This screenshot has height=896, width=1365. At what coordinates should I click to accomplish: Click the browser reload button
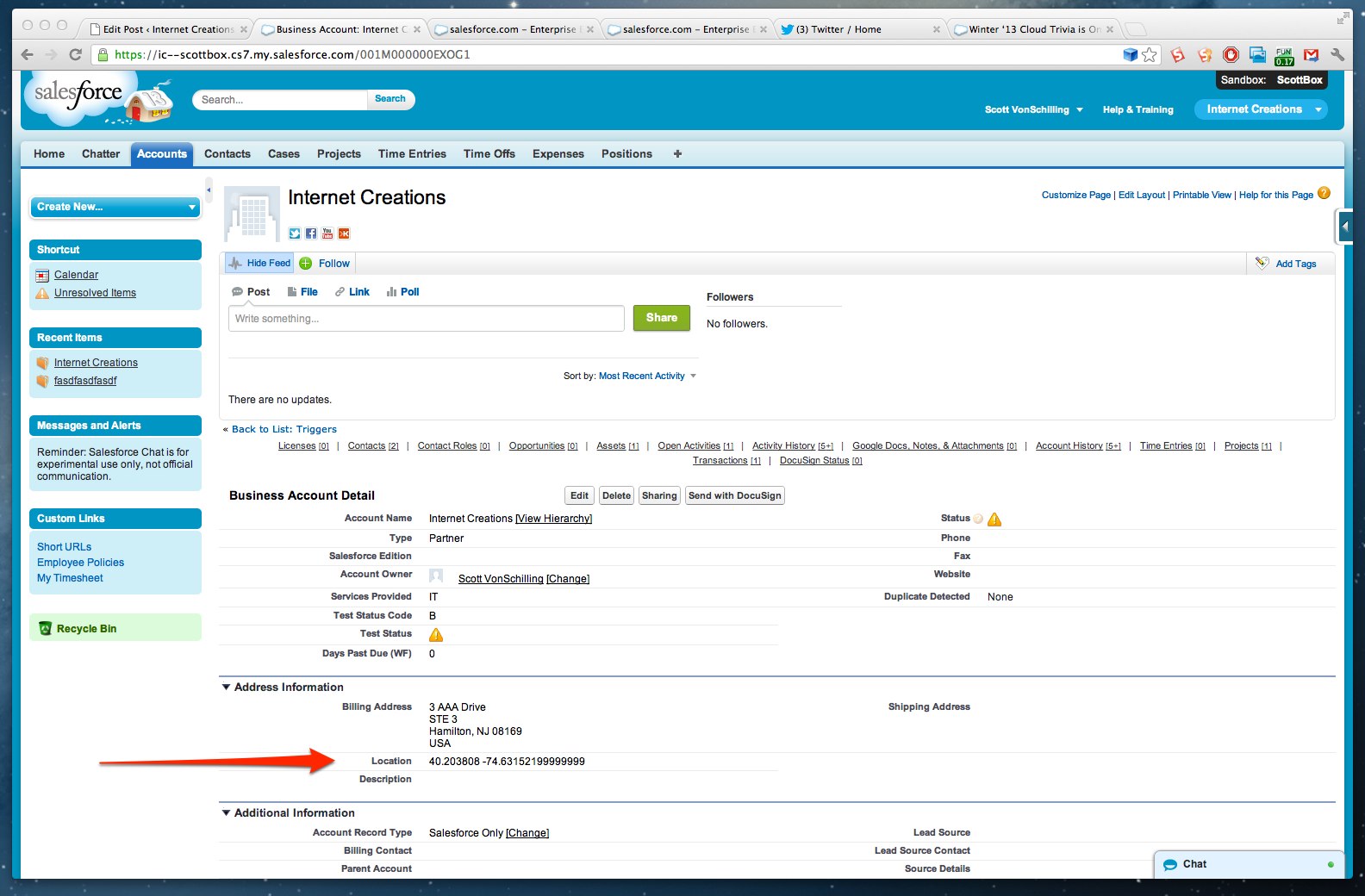pos(75,54)
